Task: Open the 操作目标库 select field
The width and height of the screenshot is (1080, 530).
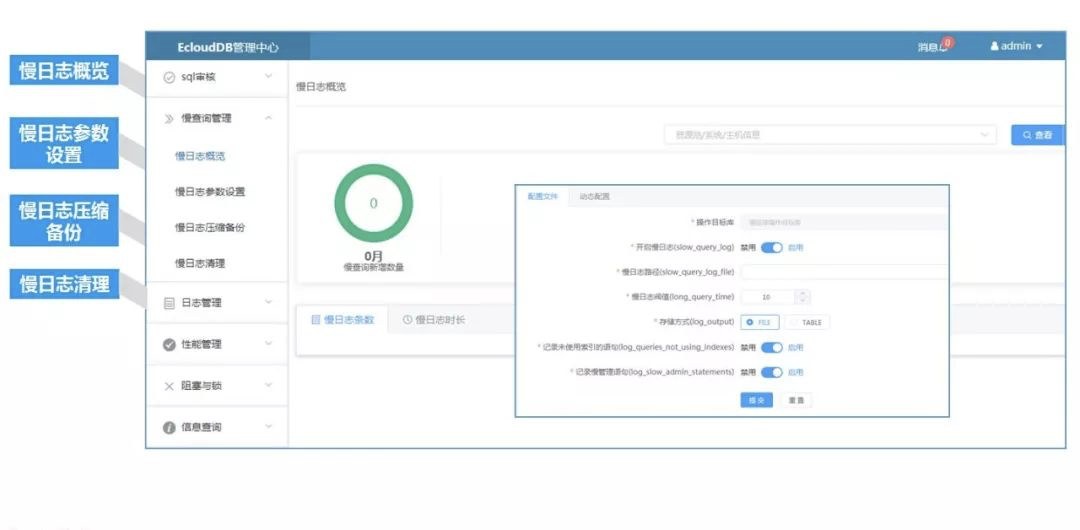Action: coord(844,222)
